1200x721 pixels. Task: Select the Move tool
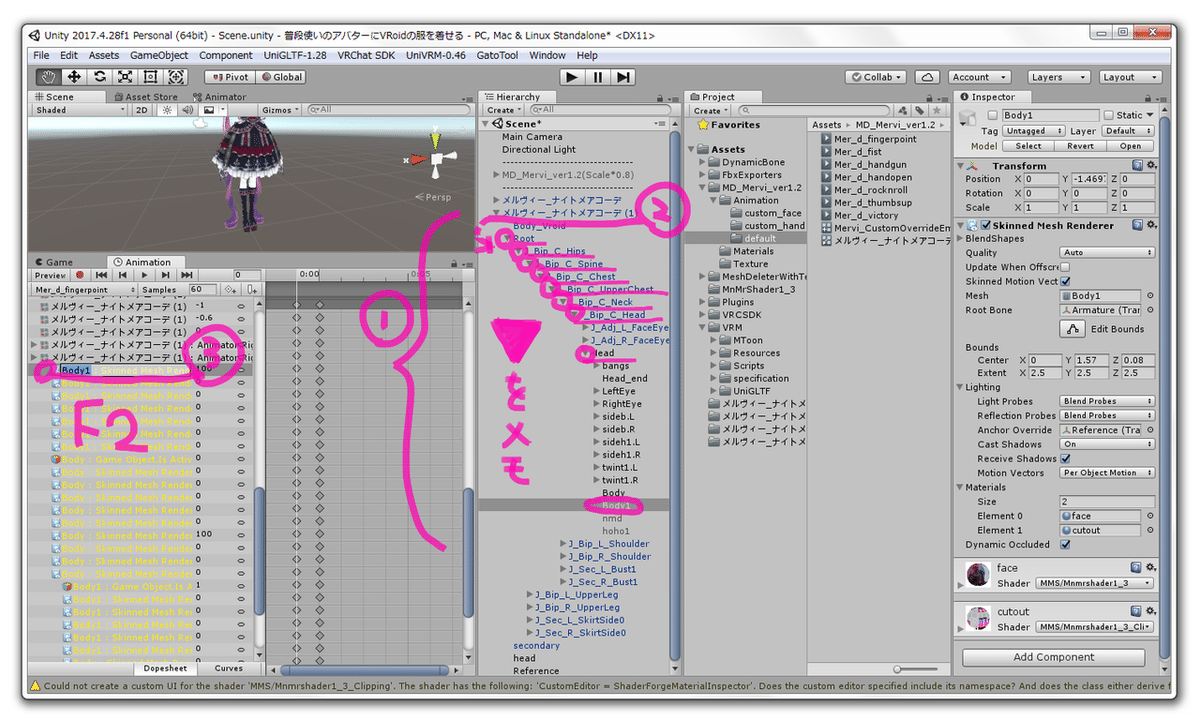click(x=74, y=77)
